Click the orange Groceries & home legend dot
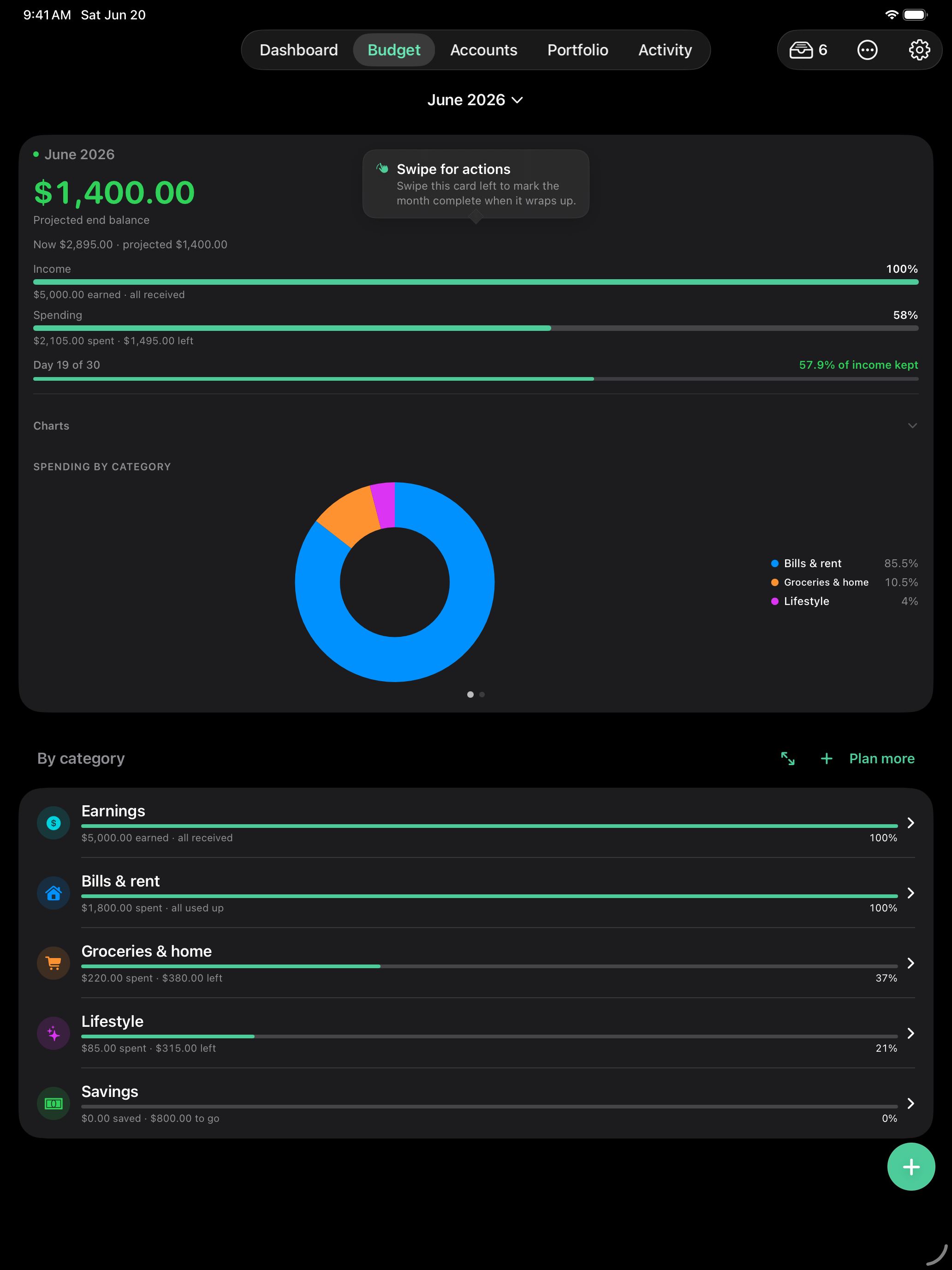The width and height of the screenshot is (952, 1270). point(775,582)
